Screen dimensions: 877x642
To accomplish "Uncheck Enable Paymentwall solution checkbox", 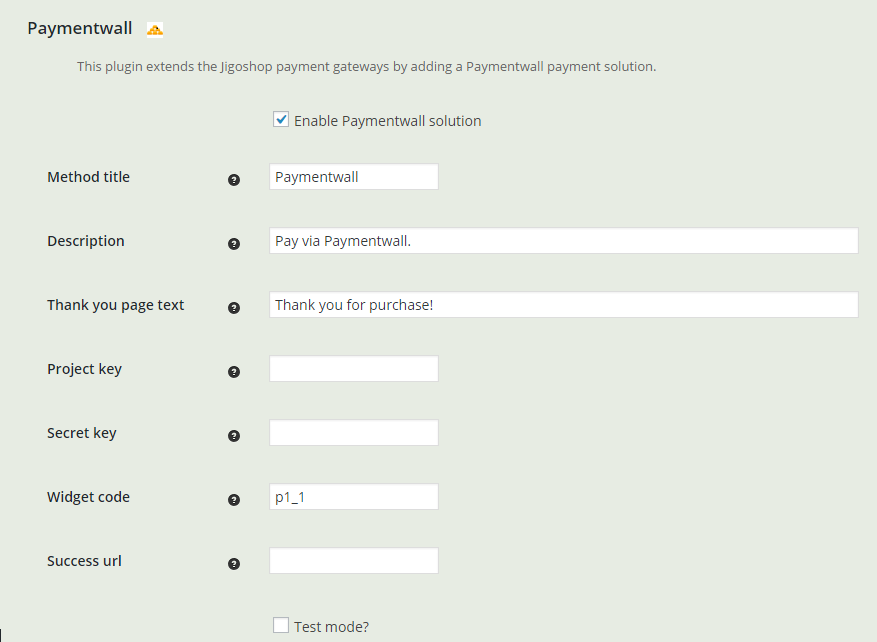I will coord(281,119).
